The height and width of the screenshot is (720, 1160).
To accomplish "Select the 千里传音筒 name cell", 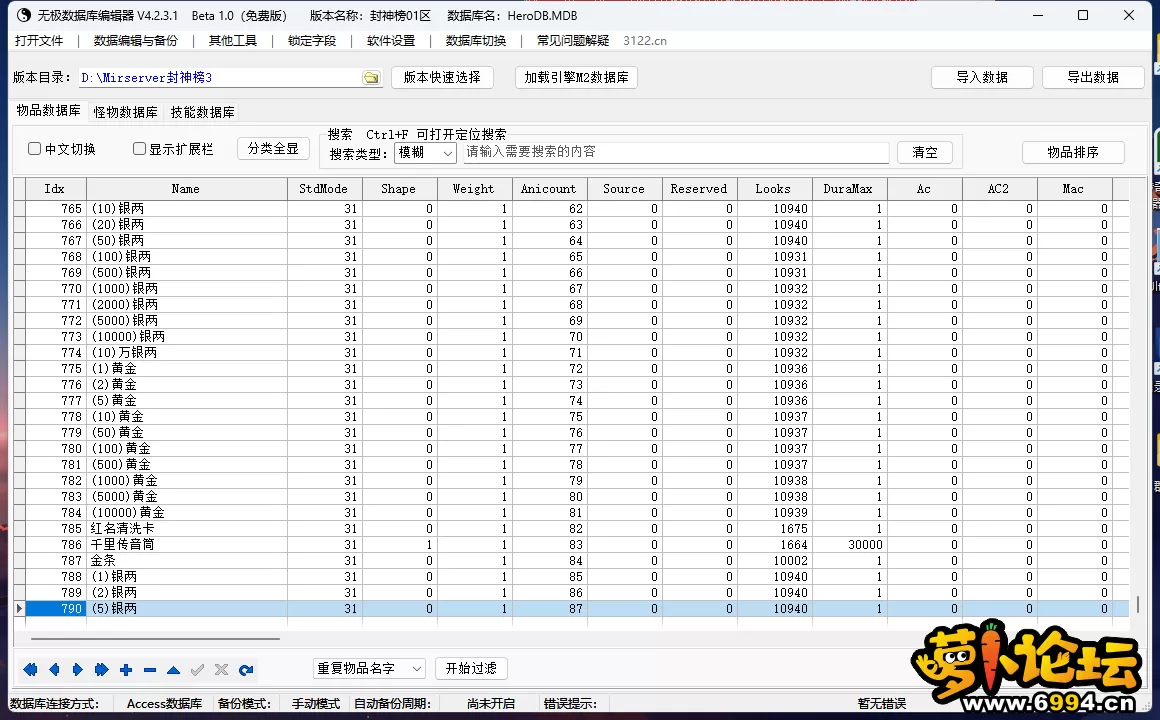I will (x=186, y=545).
